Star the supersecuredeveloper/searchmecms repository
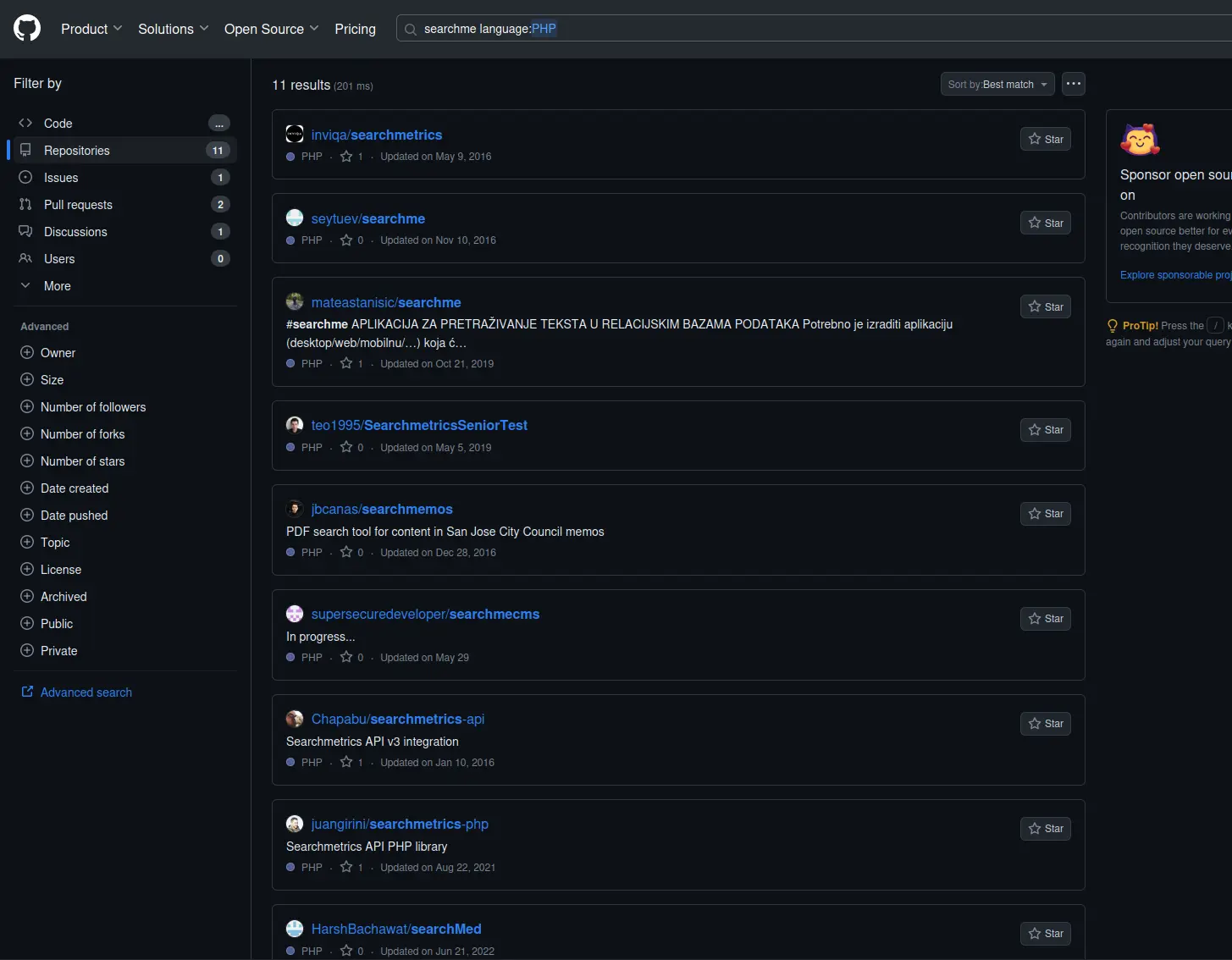This screenshot has width=1232, height=960. click(x=1046, y=618)
